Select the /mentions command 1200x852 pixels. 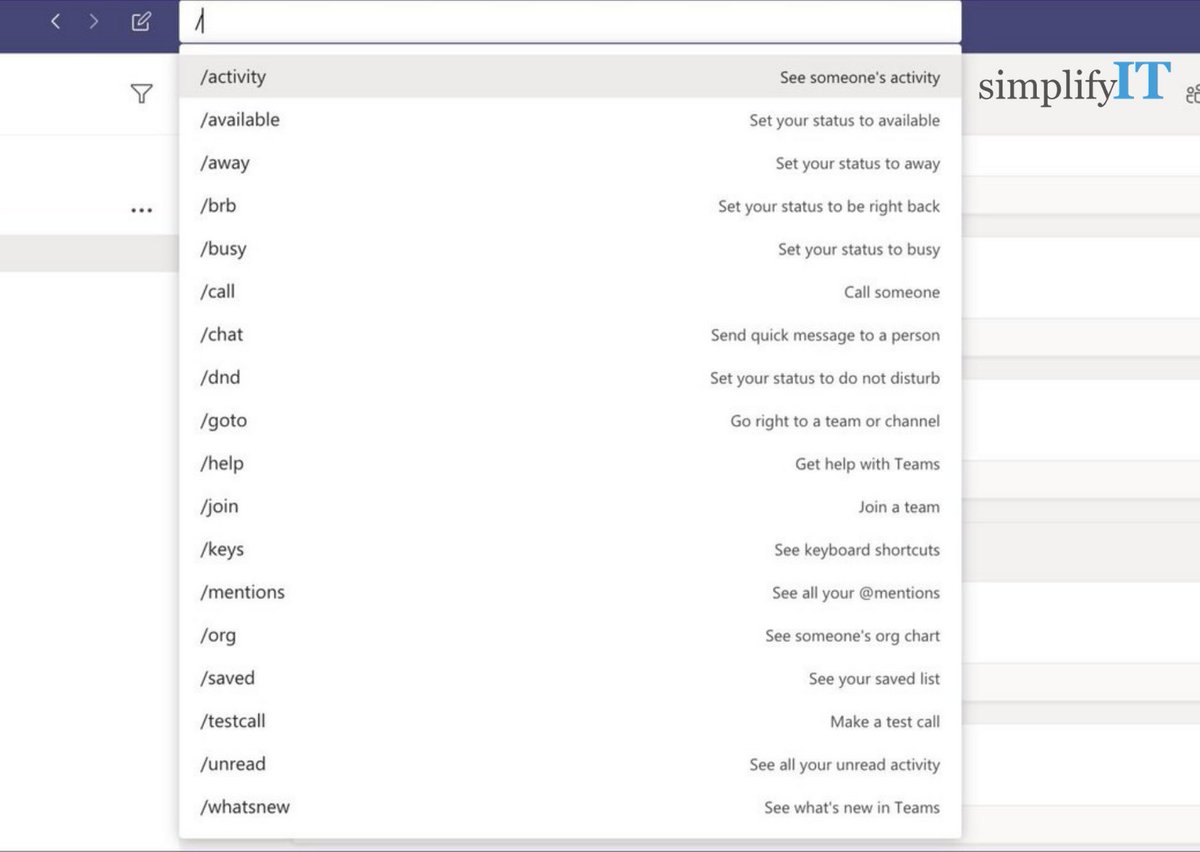pyautogui.click(x=570, y=593)
